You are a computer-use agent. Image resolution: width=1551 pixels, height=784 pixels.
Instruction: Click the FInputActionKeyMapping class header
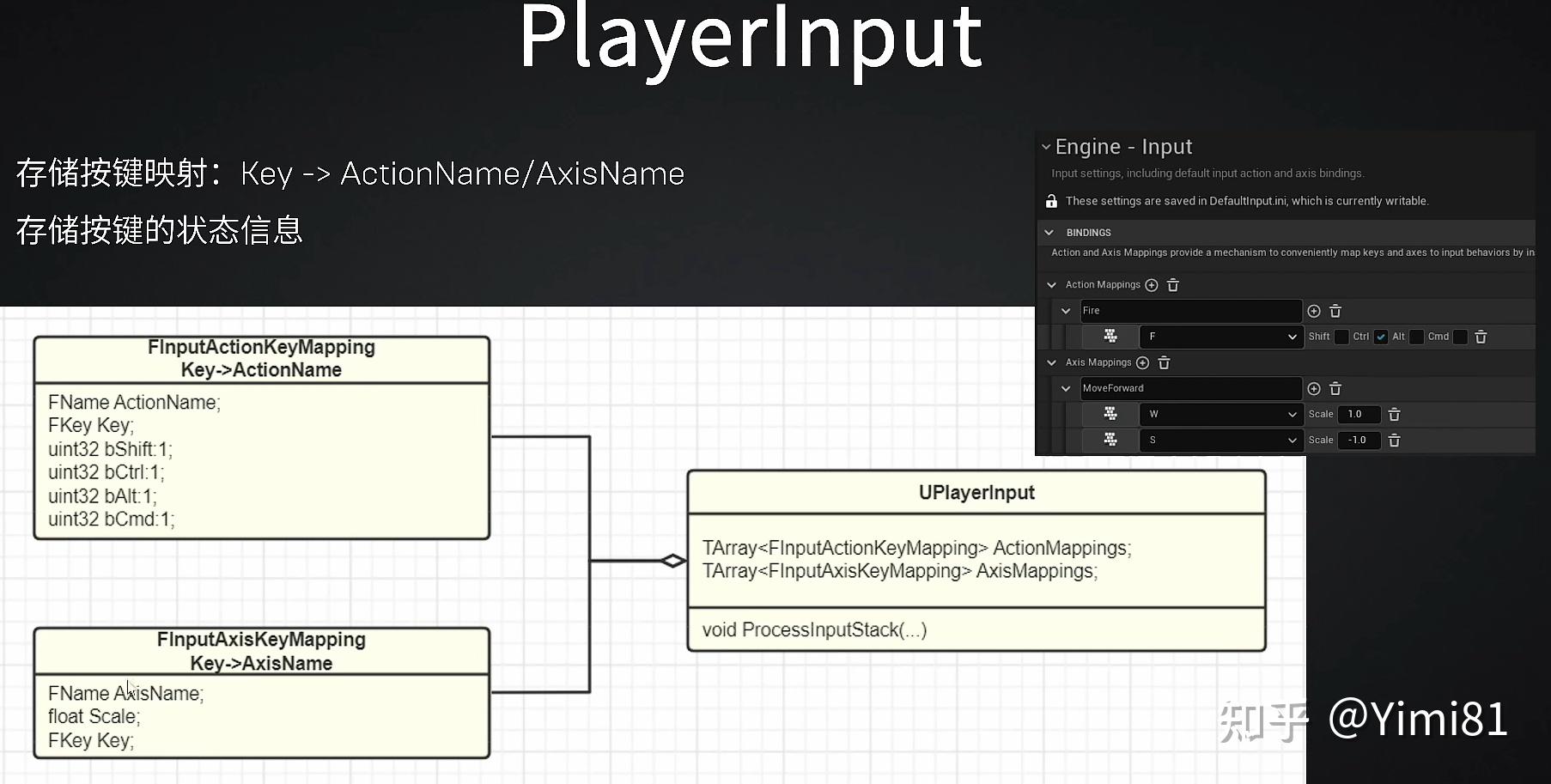[261, 359]
